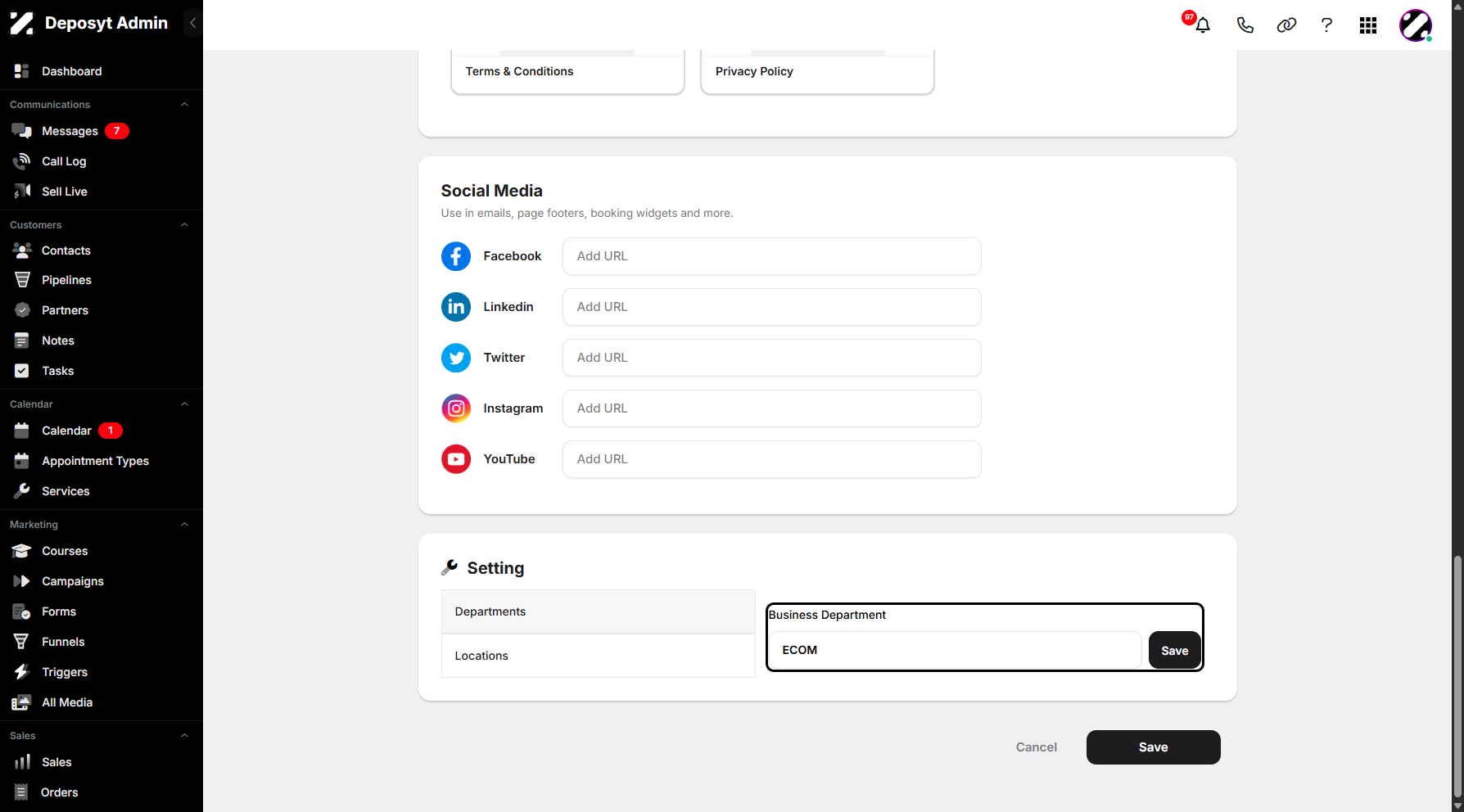Click the Deposyt logo icon
Image resolution: width=1464 pixels, height=812 pixels.
pos(22,23)
